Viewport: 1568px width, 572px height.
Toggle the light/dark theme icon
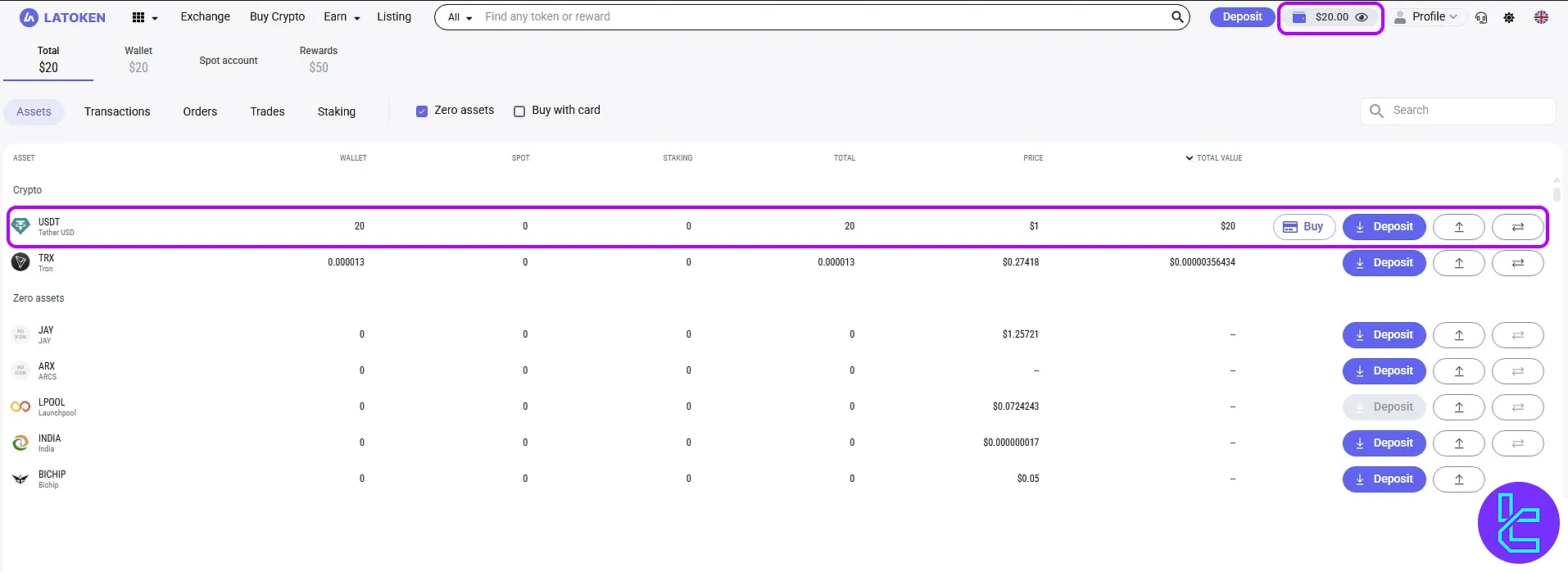[x=1509, y=17]
